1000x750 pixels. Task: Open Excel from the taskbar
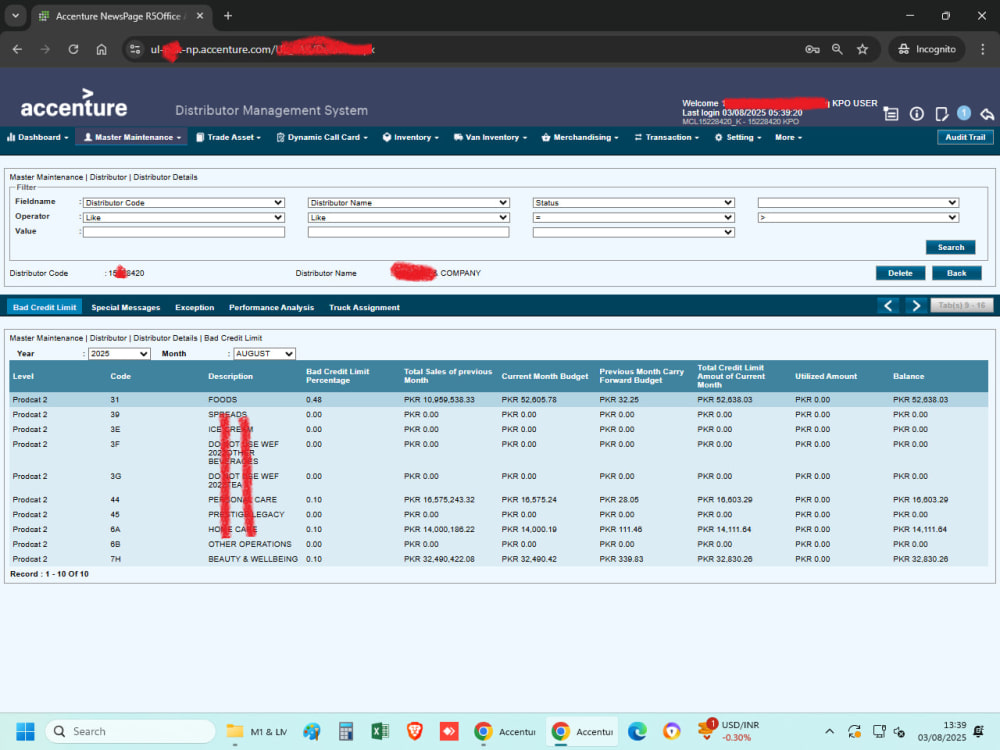(x=380, y=732)
